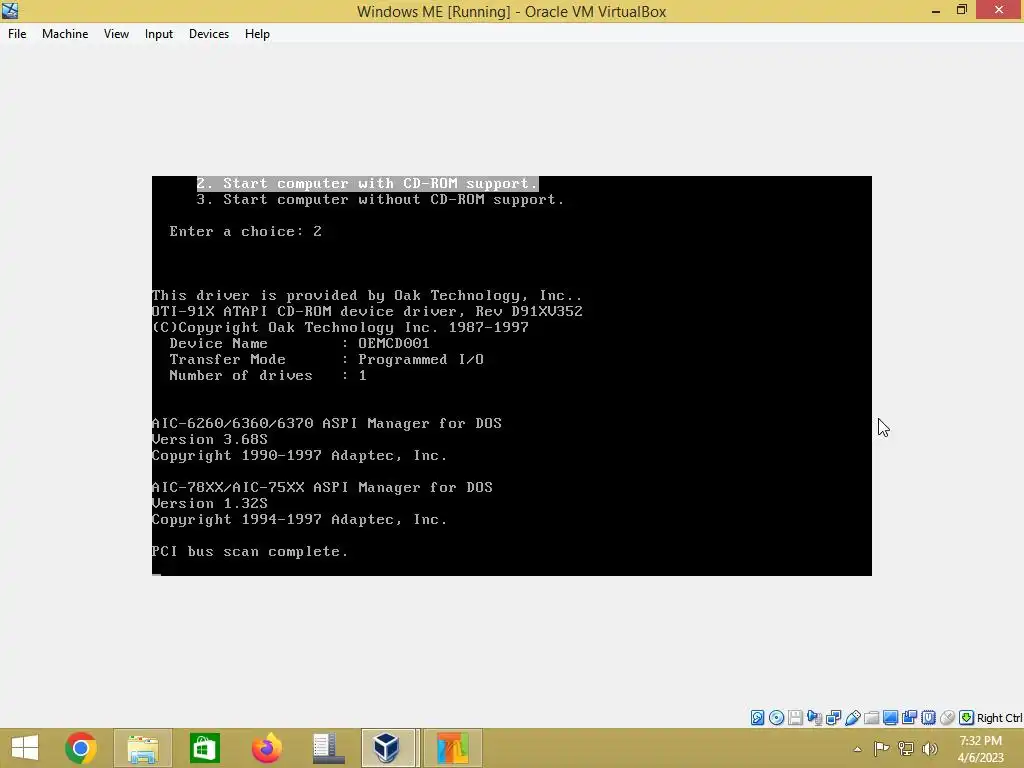Image resolution: width=1024 pixels, height=768 pixels.
Task: Restore down the VirtualBox window
Action: click(961, 10)
